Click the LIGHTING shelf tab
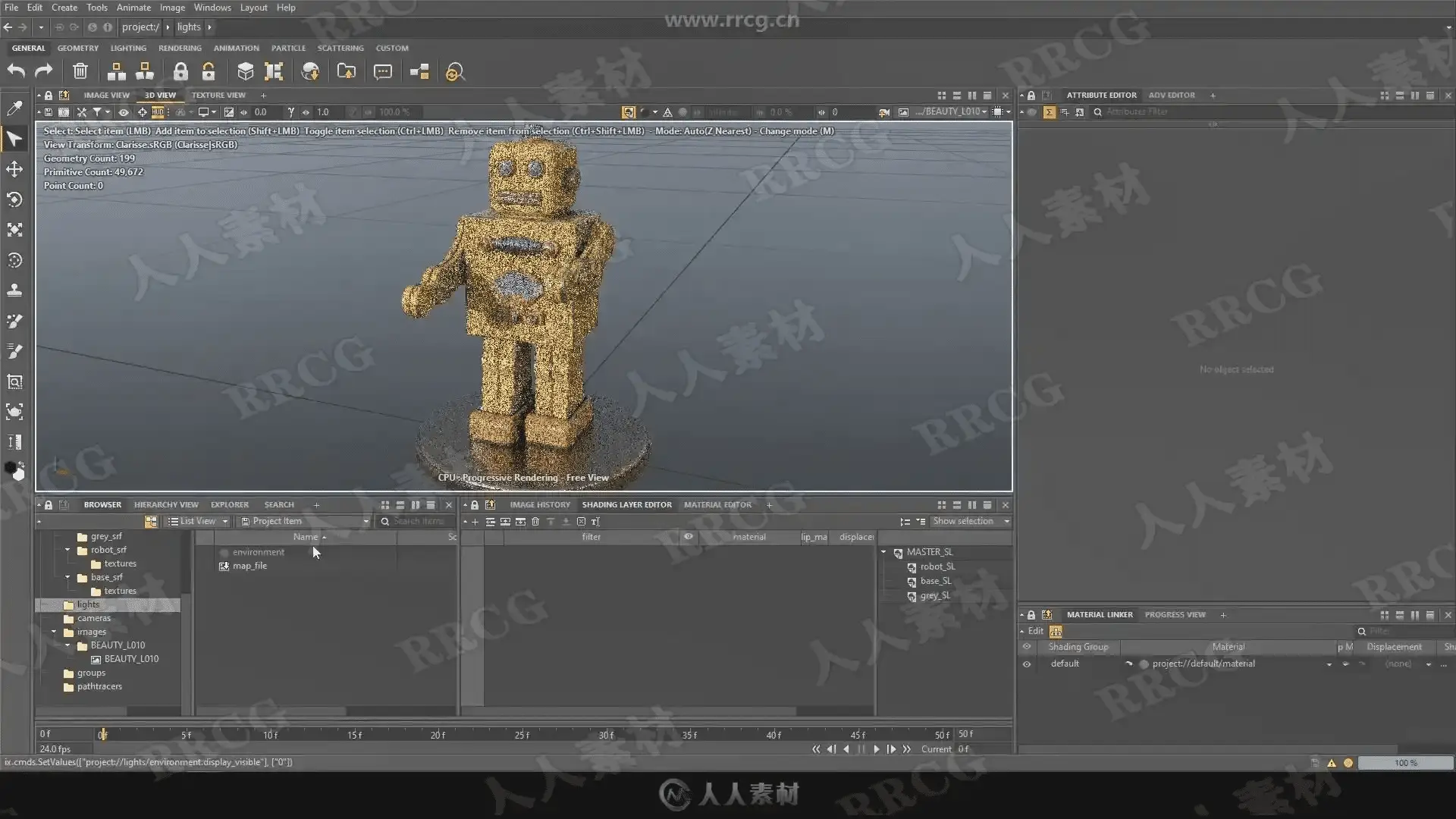 coord(128,48)
